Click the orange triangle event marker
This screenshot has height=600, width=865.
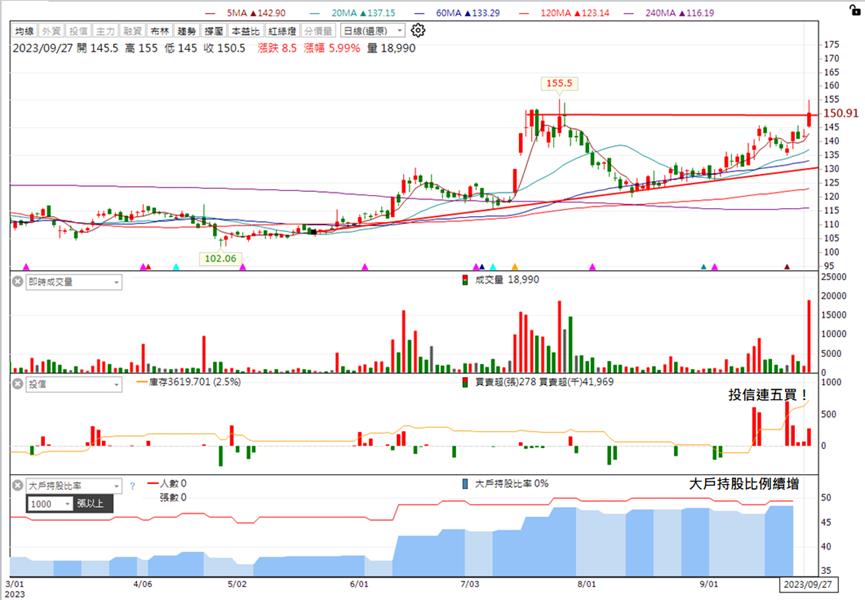(515, 267)
